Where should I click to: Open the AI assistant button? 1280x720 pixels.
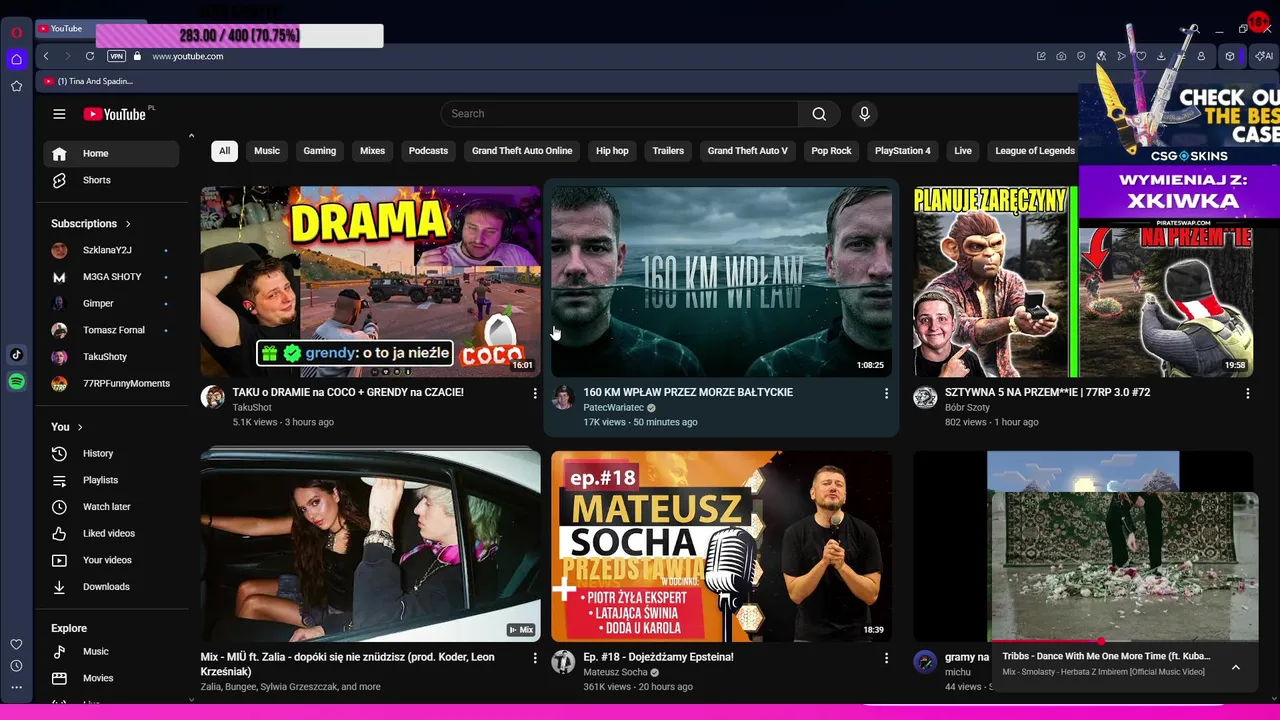click(x=1264, y=56)
